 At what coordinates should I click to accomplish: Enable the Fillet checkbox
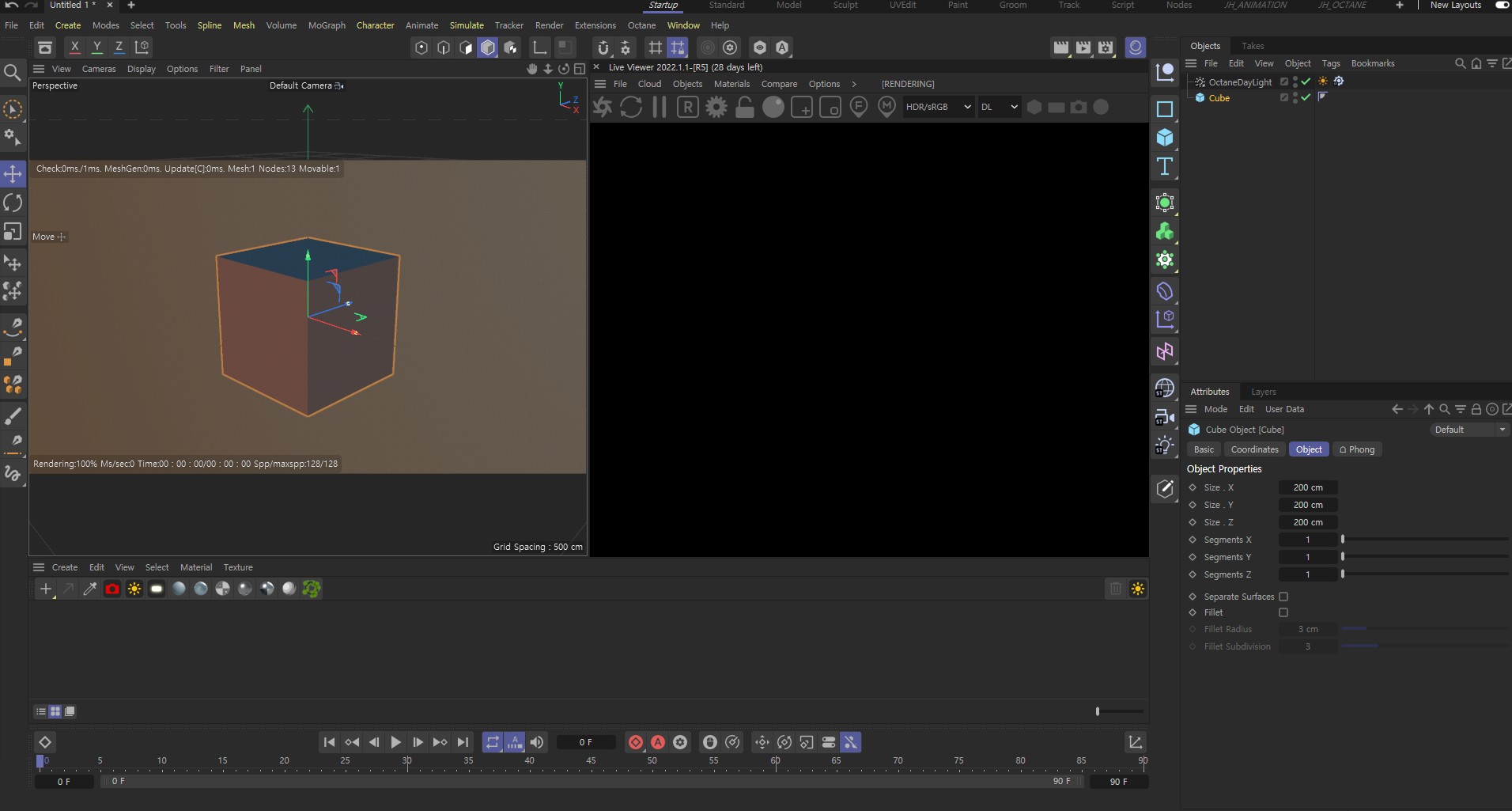[1283, 612]
